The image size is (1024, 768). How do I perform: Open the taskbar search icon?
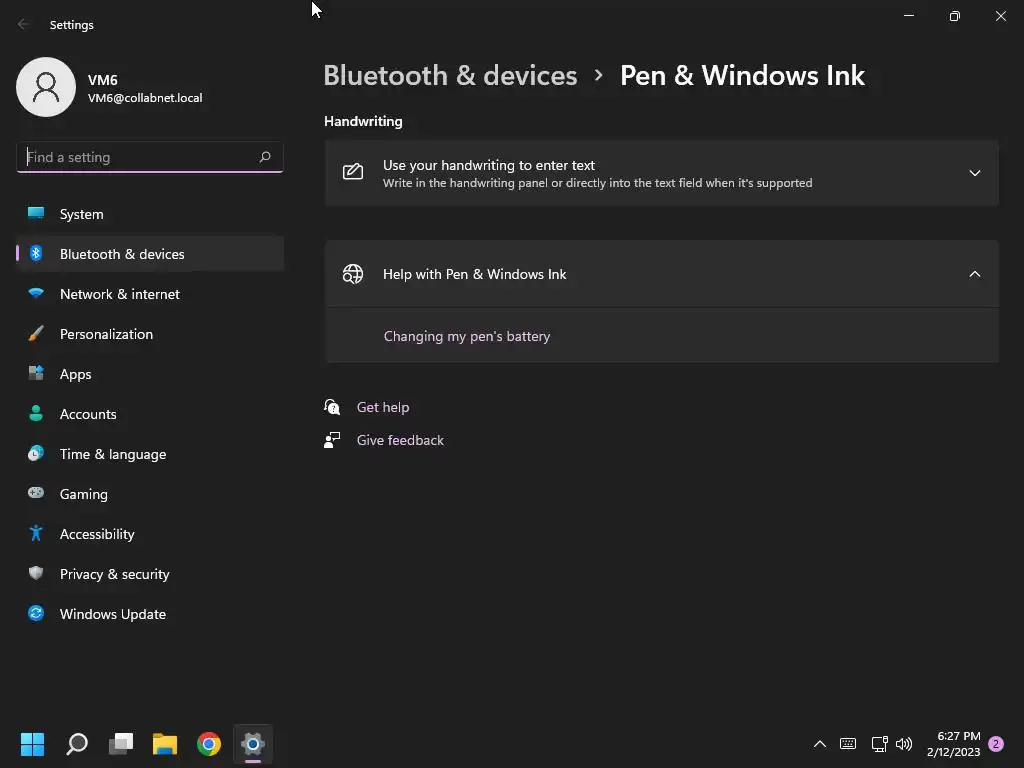[77, 743]
